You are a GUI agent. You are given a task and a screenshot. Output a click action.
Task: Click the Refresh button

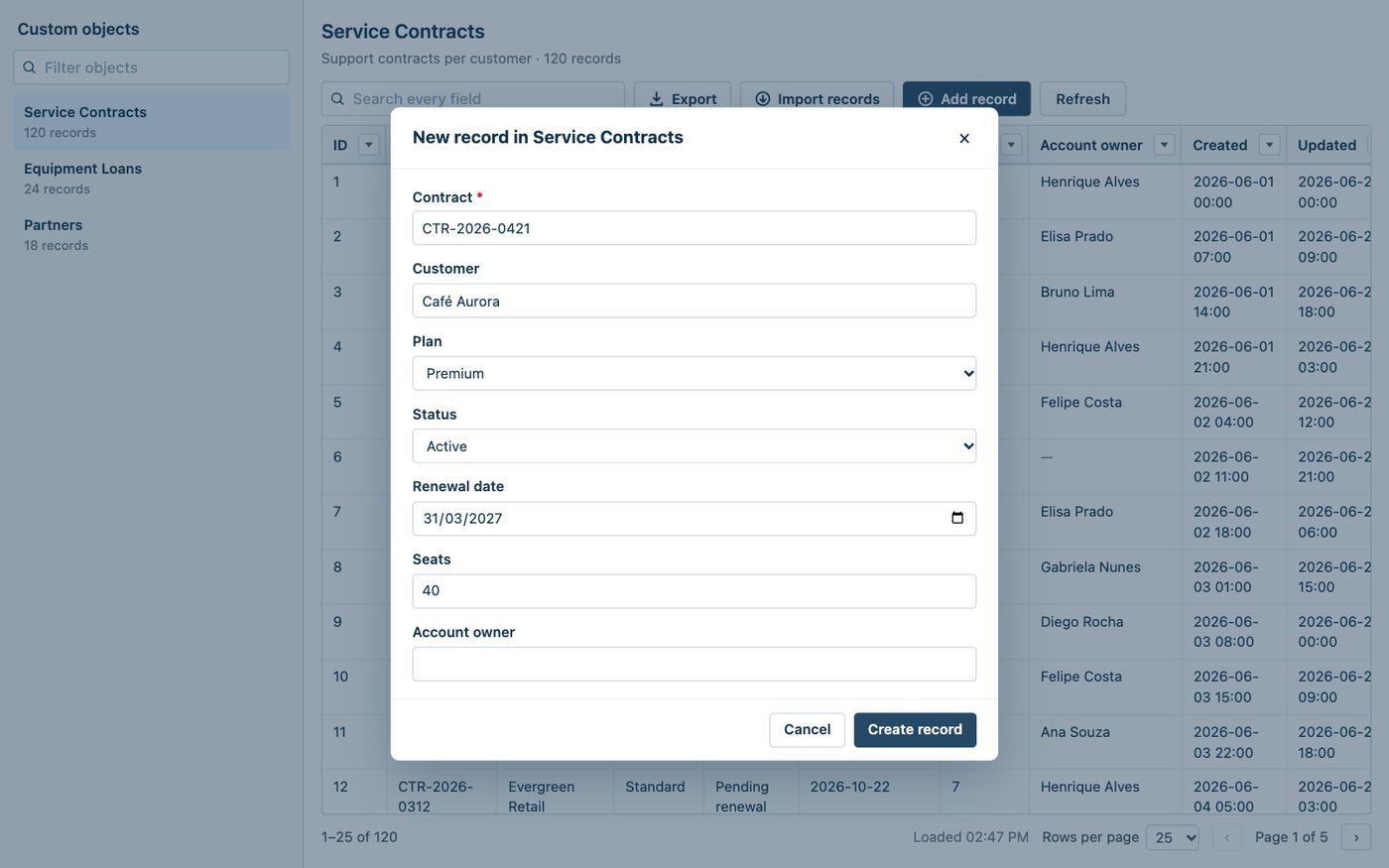[x=1082, y=99]
